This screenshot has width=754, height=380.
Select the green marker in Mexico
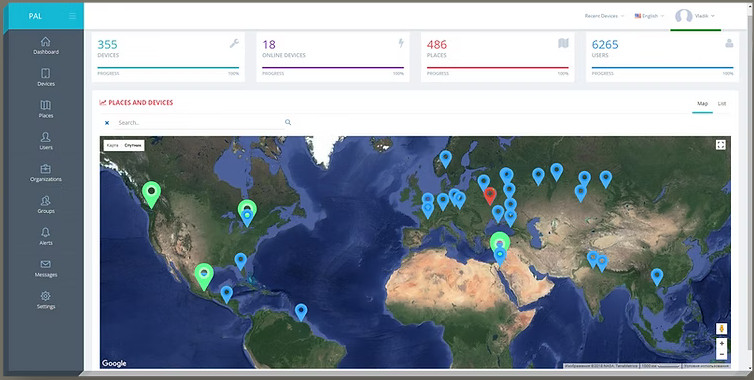coord(204,276)
